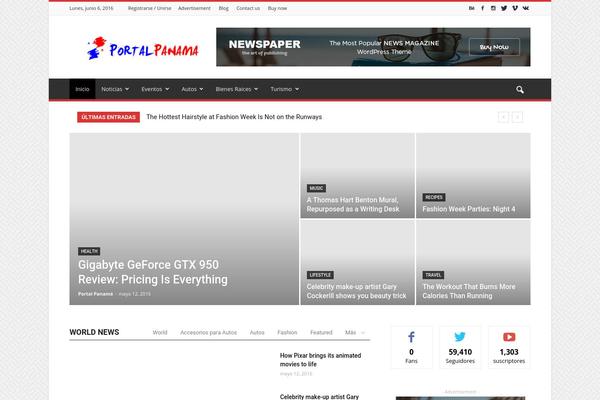Viewport: 600px width, 400px height.
Task: Click the RECIPES category tag
Action: [x=434, y=197]
